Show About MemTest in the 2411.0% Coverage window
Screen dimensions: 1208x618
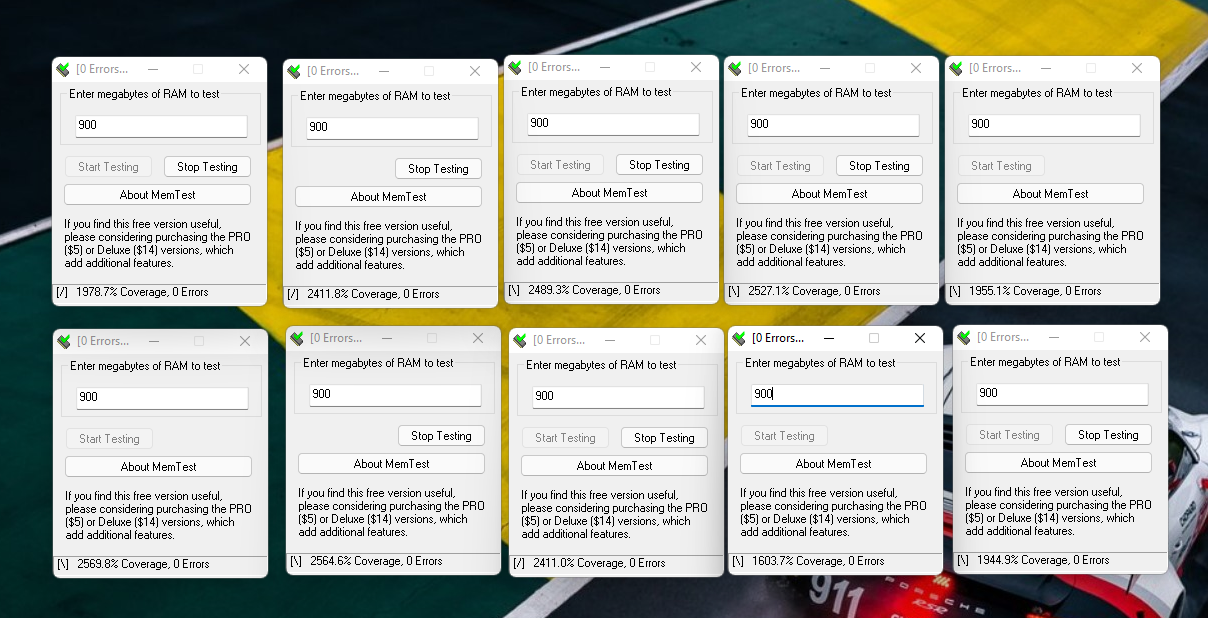(615, 466)
